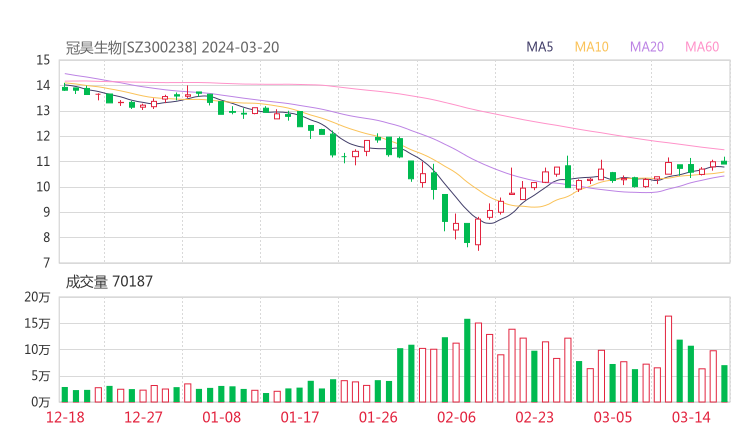
Task: Click the stock title 冠昊生物[SZ300238] 2024-03-20
Action: (x=172, y=47)
